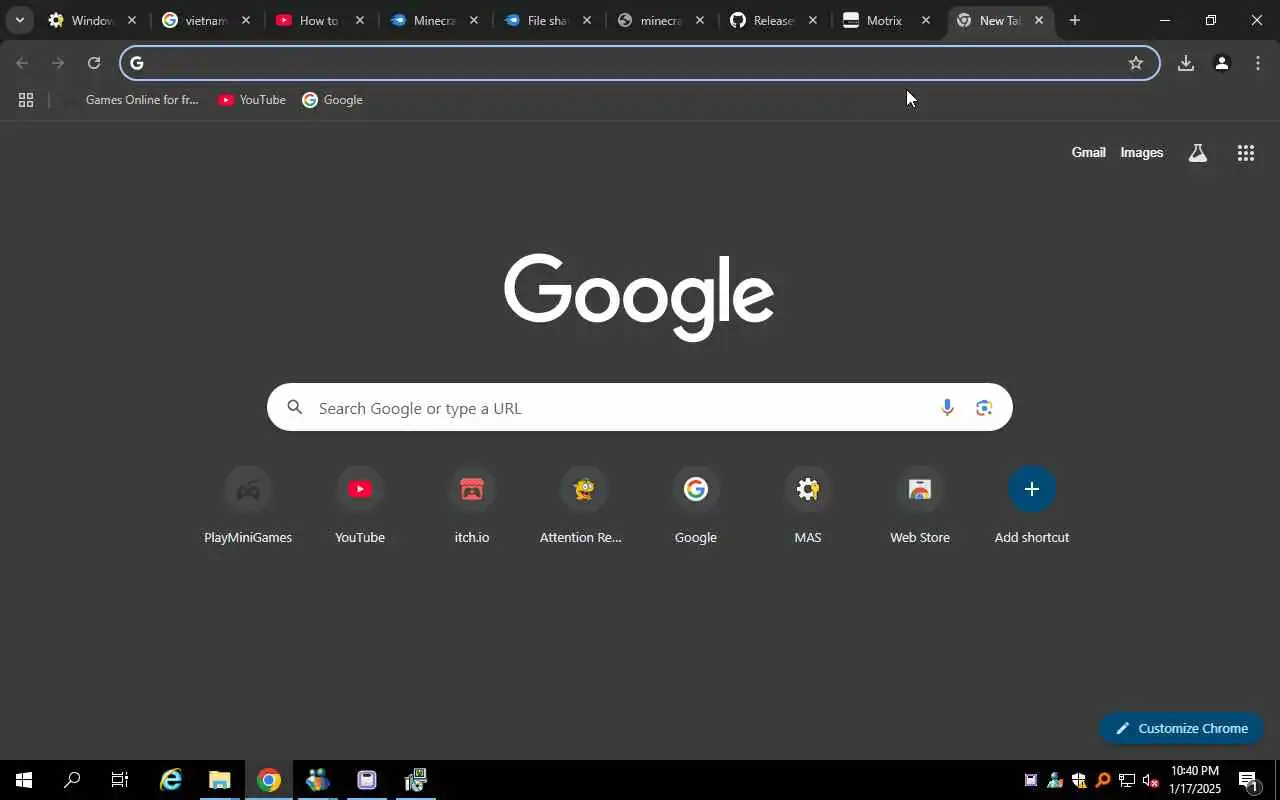Viewport: 1280px width, 800px height.
Task: Open the MAS shortcut
Action: click(808, 505)
